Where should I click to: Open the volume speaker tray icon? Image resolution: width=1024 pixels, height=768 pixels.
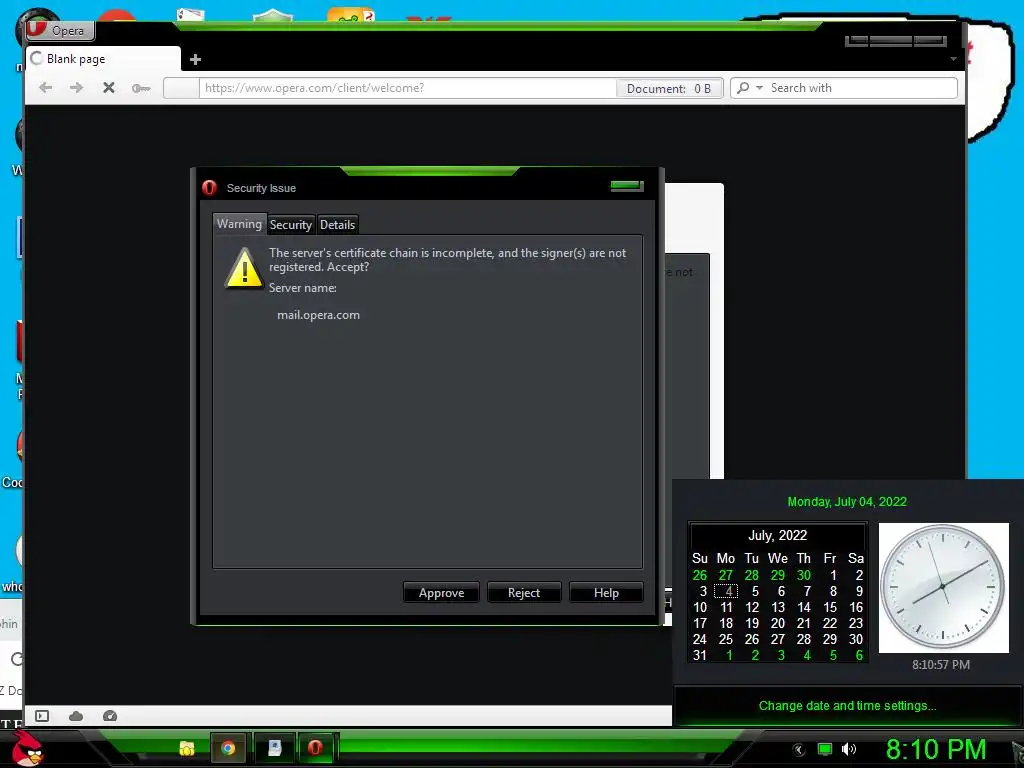(849, 750)
